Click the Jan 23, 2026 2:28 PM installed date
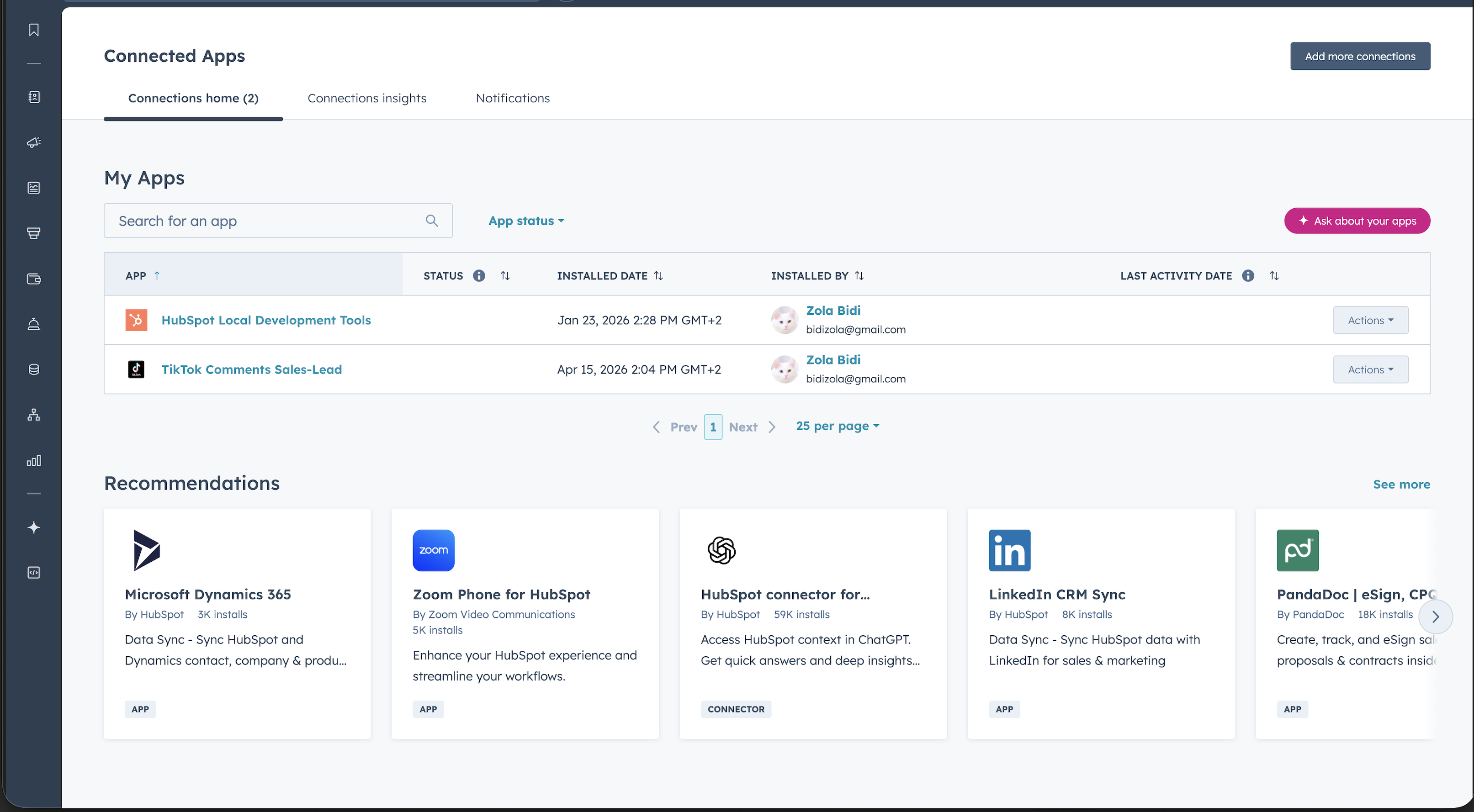This screenshot has height=812, width=1474. [639, 320]
